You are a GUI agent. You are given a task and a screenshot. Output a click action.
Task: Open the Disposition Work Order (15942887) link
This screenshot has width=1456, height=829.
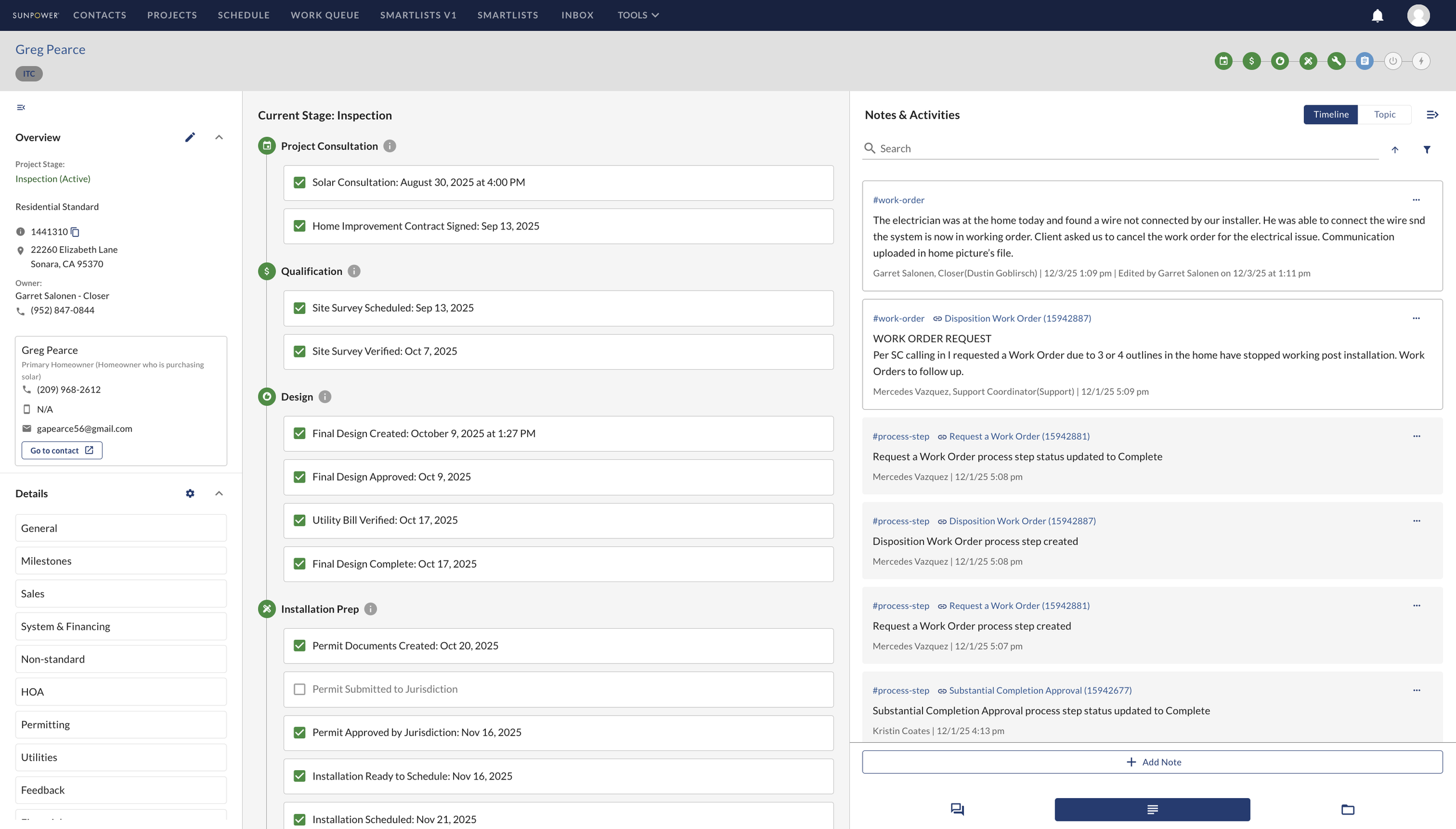click(1016, 318)
